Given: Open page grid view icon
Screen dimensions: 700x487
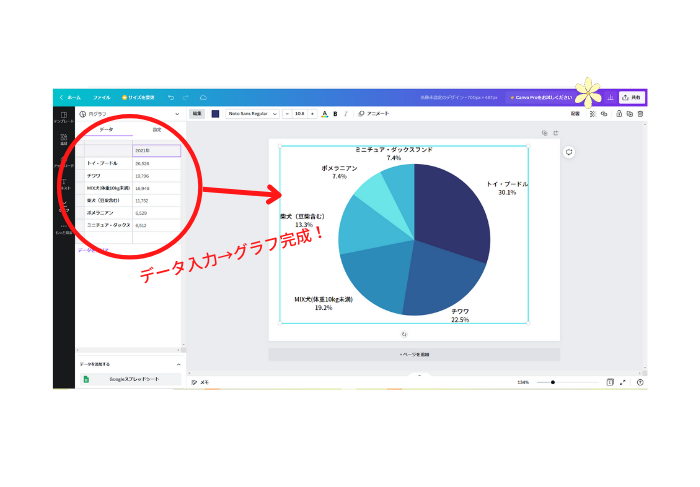Looking at the screenshot, I should click(610, 383).
